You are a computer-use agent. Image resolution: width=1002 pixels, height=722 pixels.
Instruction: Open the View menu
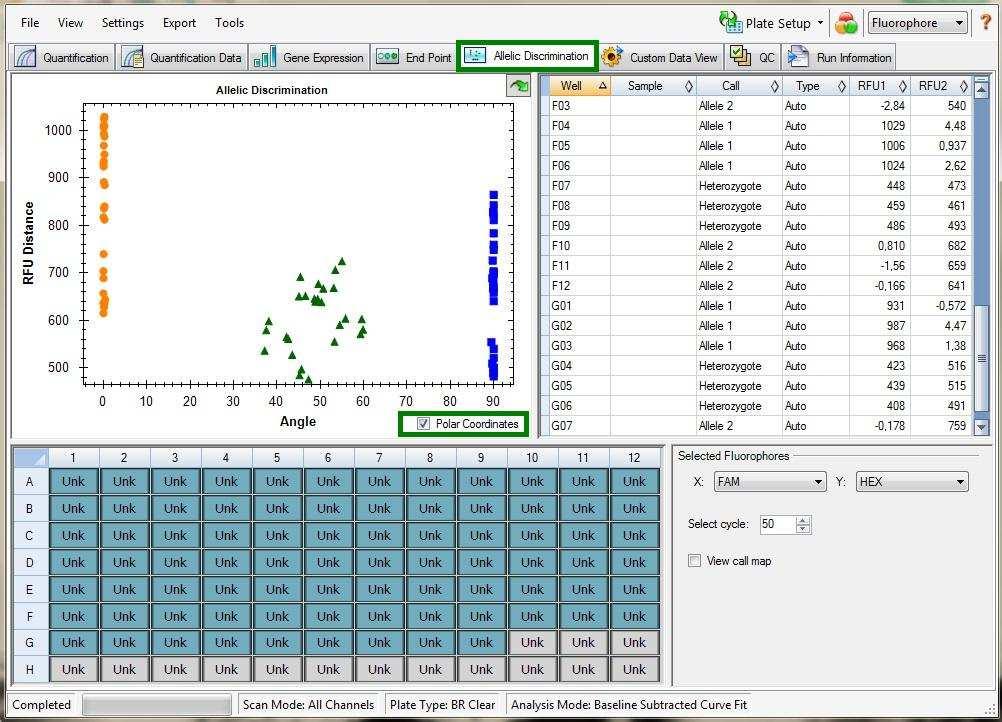(70, 23)
